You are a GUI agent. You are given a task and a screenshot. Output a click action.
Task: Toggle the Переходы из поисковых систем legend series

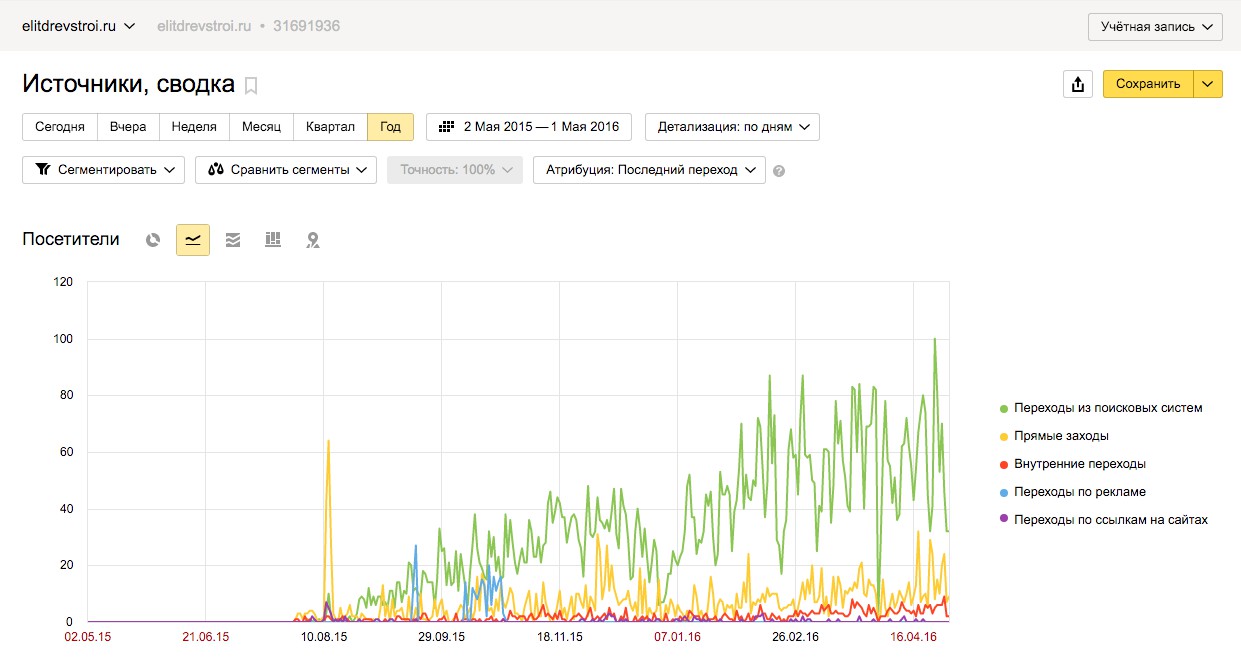coord(1101,408)
